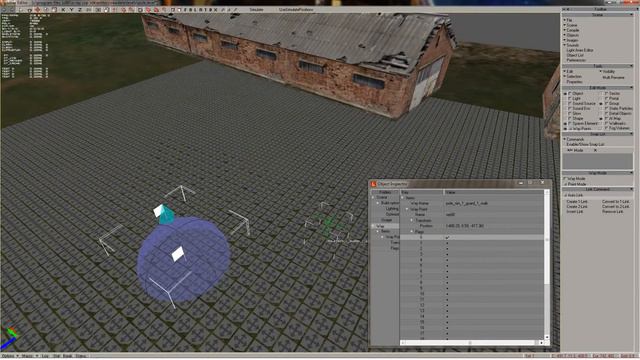This screenshot has height=360, width=640.
Task: Open the Selection dropdown
Action: [573, 76]
